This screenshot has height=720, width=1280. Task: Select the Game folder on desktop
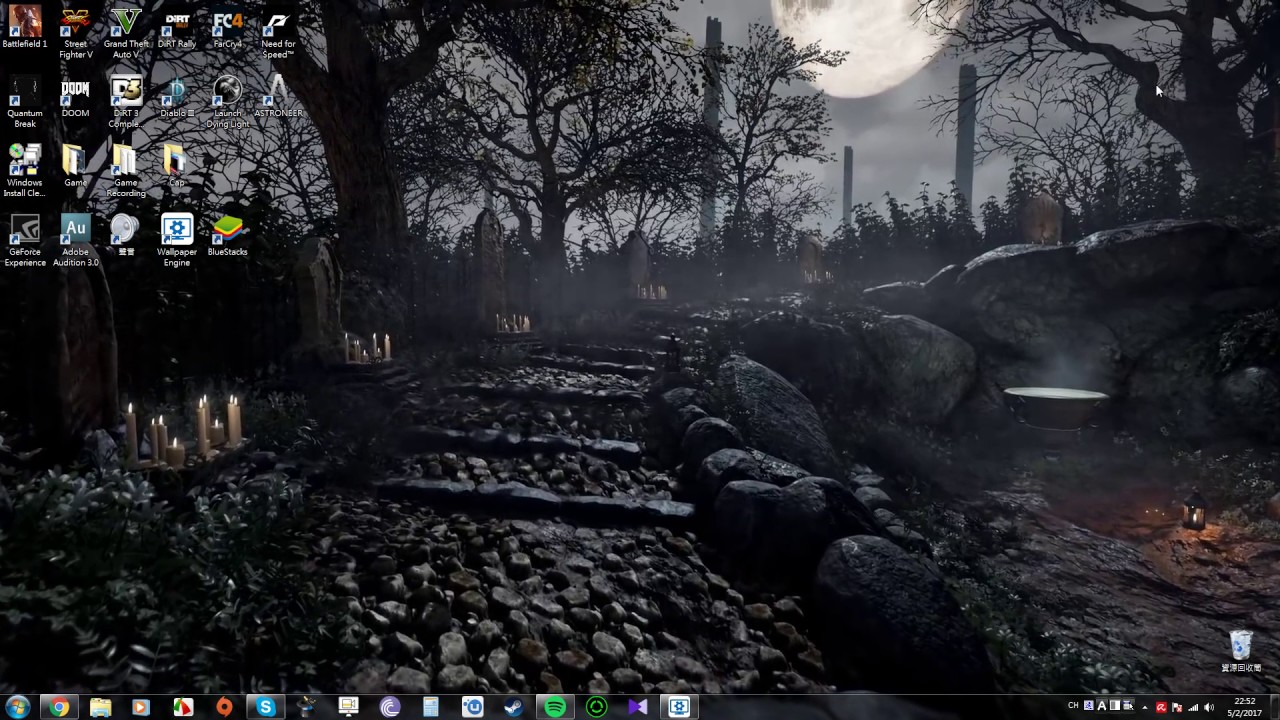(x=75, y=166)
